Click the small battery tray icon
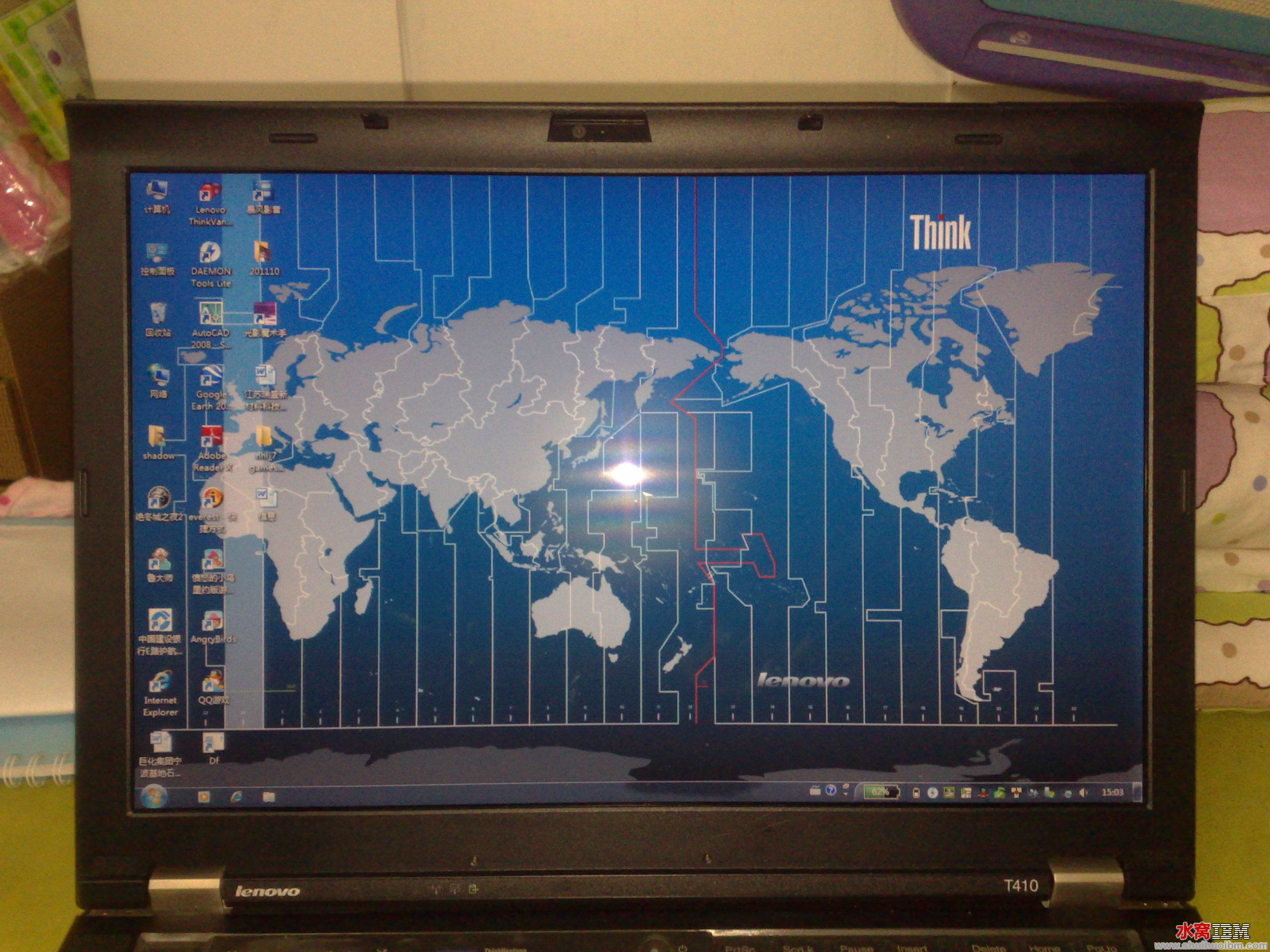 pyautogui.click(x=916, y=794)
